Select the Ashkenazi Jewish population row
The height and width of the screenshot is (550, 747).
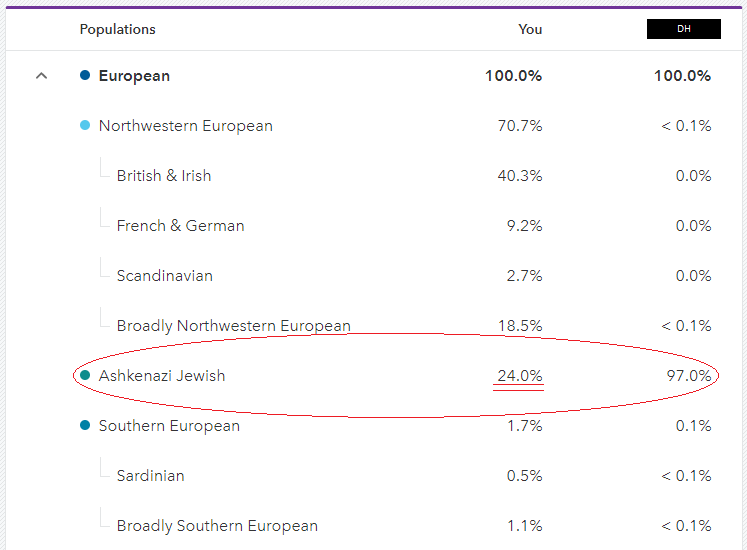tap(162, 376)
